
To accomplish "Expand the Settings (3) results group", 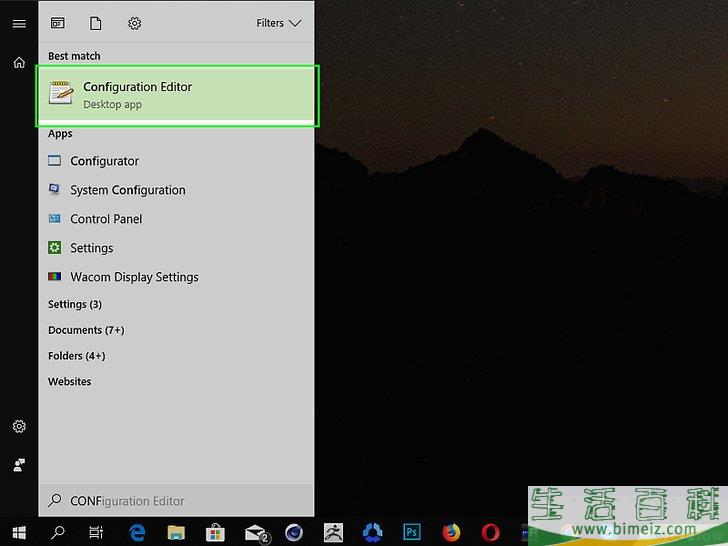I will (75, 304).
